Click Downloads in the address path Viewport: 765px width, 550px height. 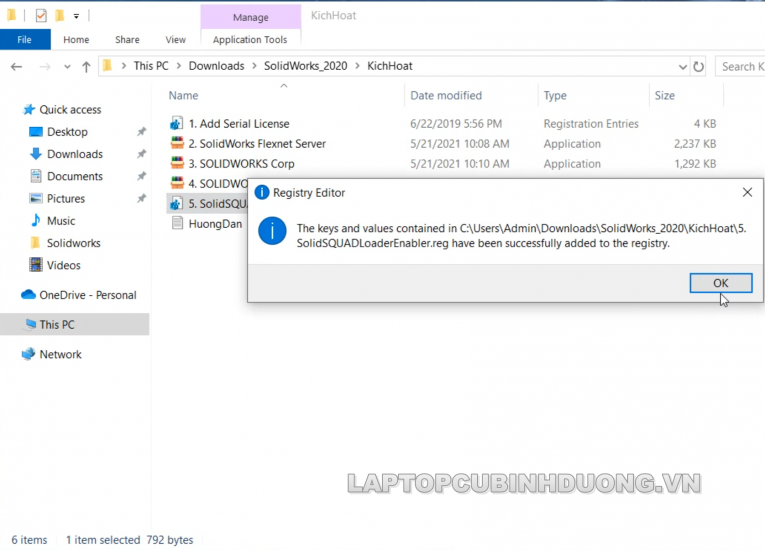click(217, 66)
